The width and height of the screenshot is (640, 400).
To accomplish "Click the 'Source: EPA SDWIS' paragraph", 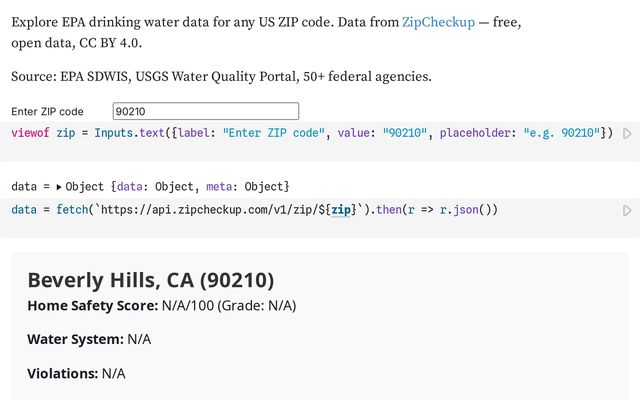I will coord(221,77).
